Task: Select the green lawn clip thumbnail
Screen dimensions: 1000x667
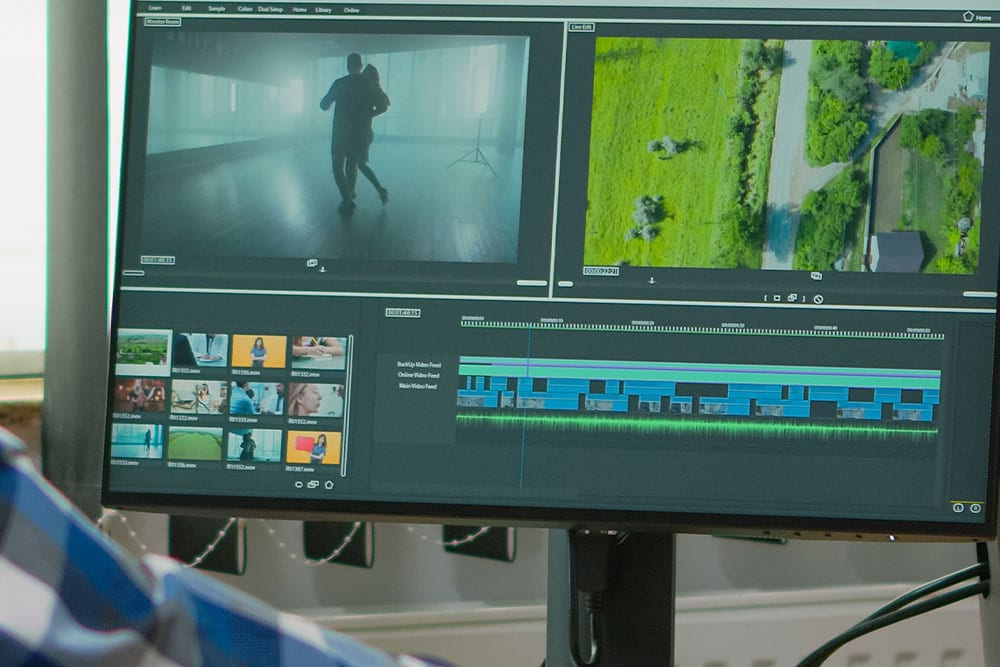Action: click(x=195, y=443)
